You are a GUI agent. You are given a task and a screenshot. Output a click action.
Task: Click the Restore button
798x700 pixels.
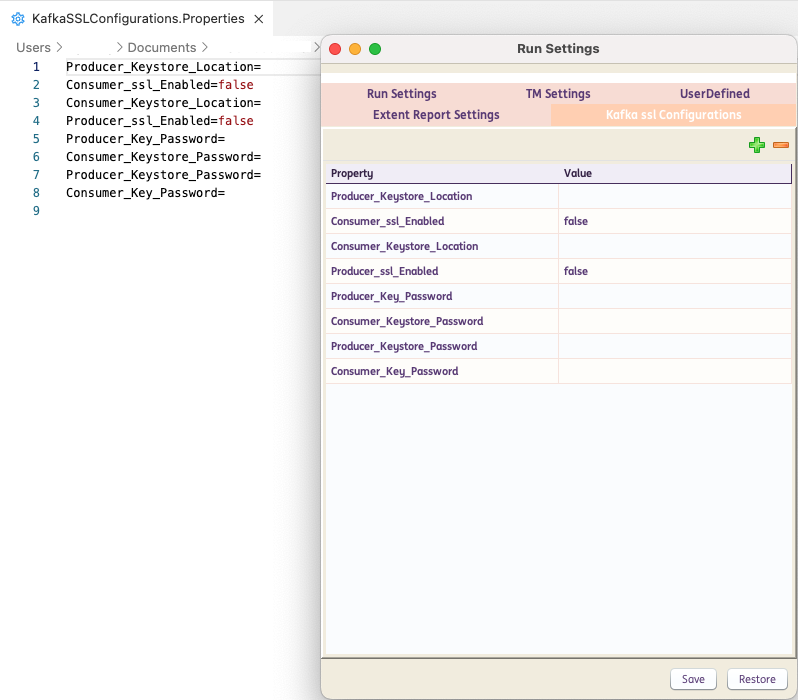[x=757, y=679]
